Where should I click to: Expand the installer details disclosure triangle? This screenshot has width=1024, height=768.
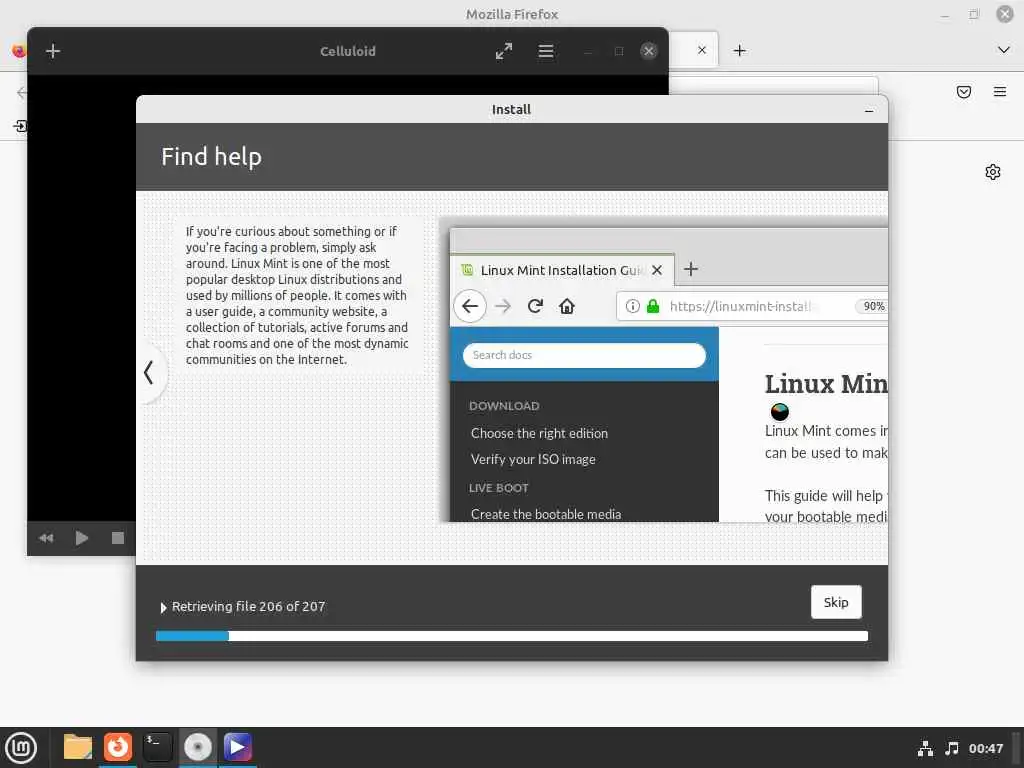pos(163,607)
